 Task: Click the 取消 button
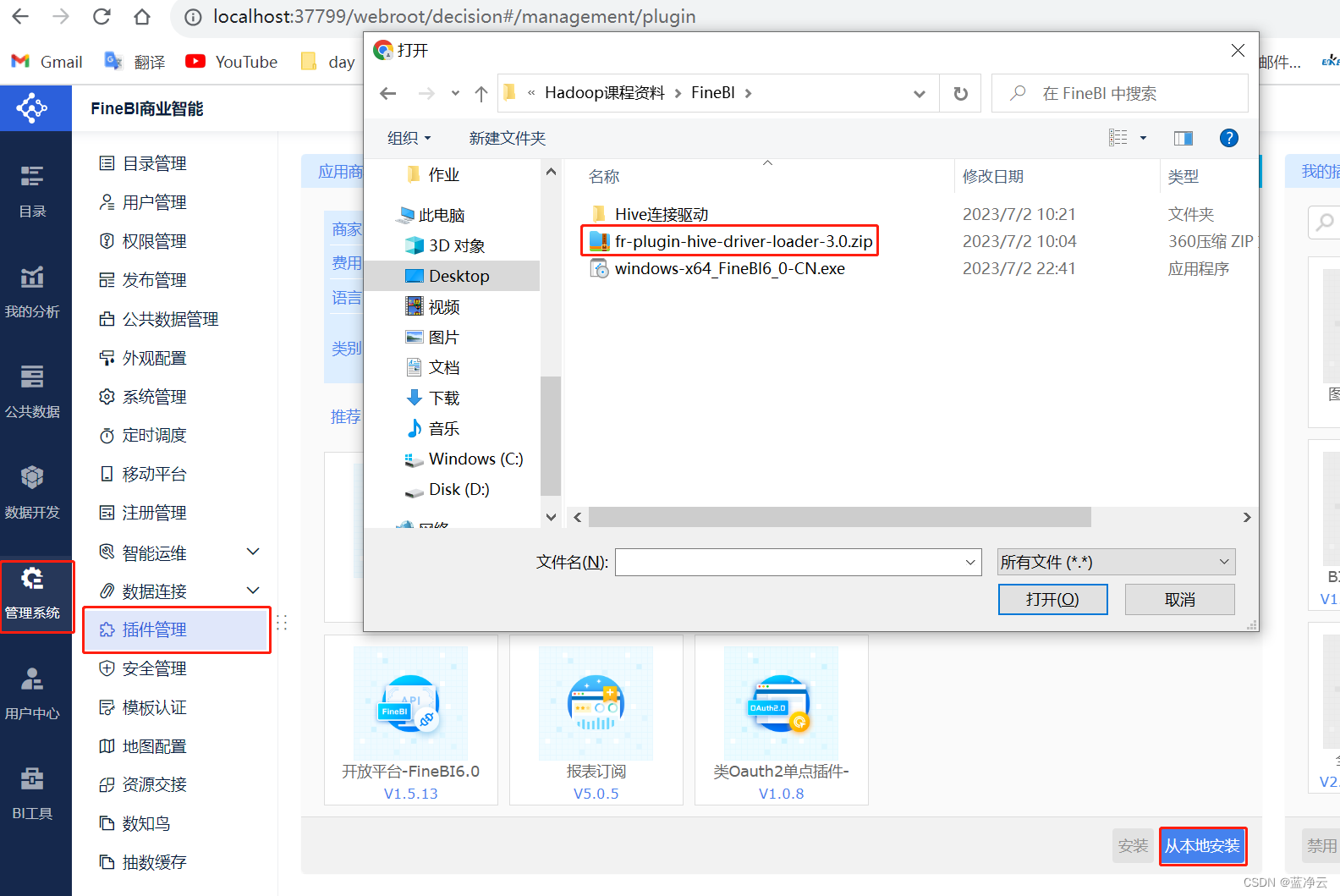(1180, 599)
